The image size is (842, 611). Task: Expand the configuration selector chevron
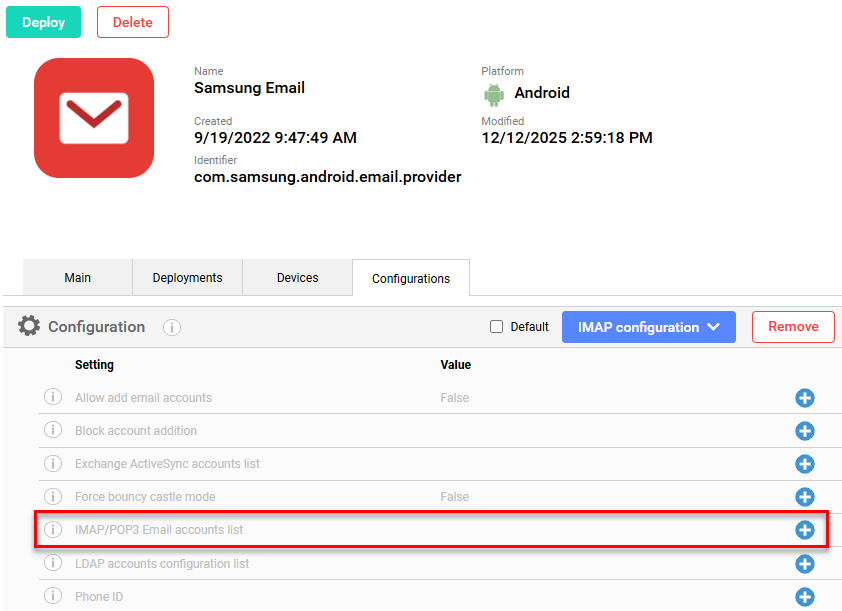click(714, 327)
